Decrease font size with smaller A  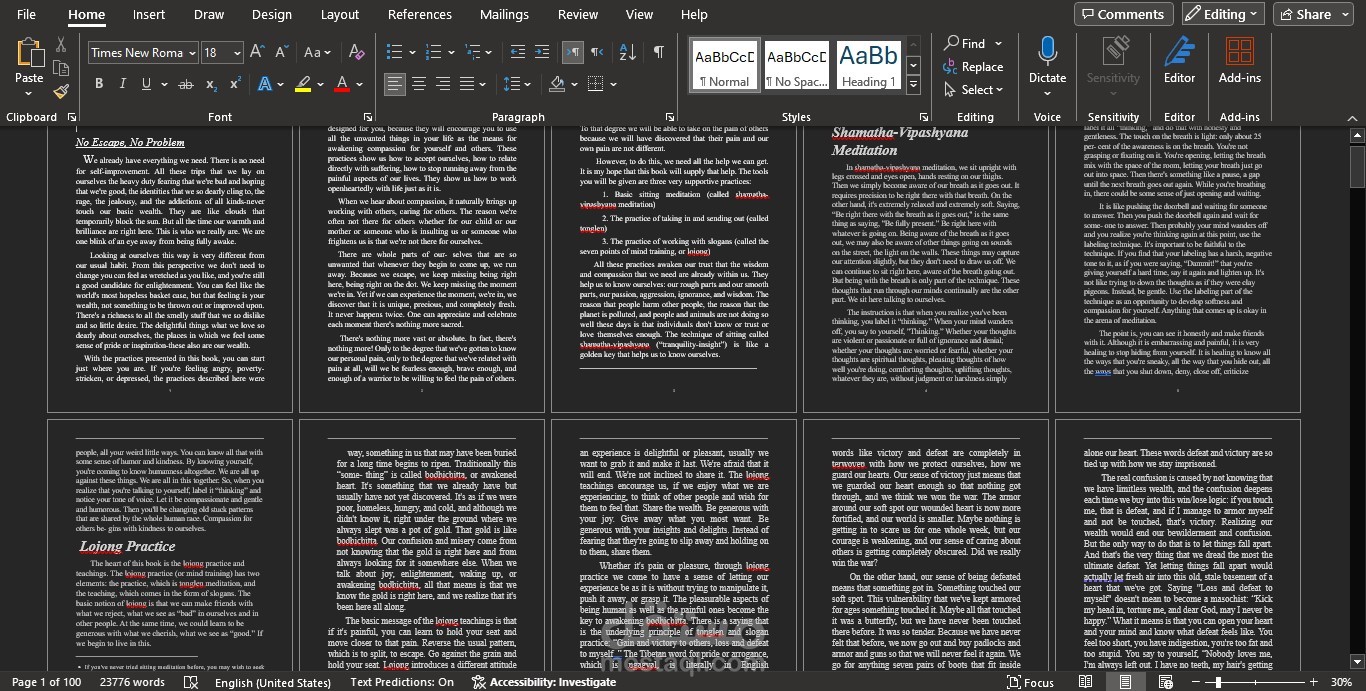click(280, 52)
